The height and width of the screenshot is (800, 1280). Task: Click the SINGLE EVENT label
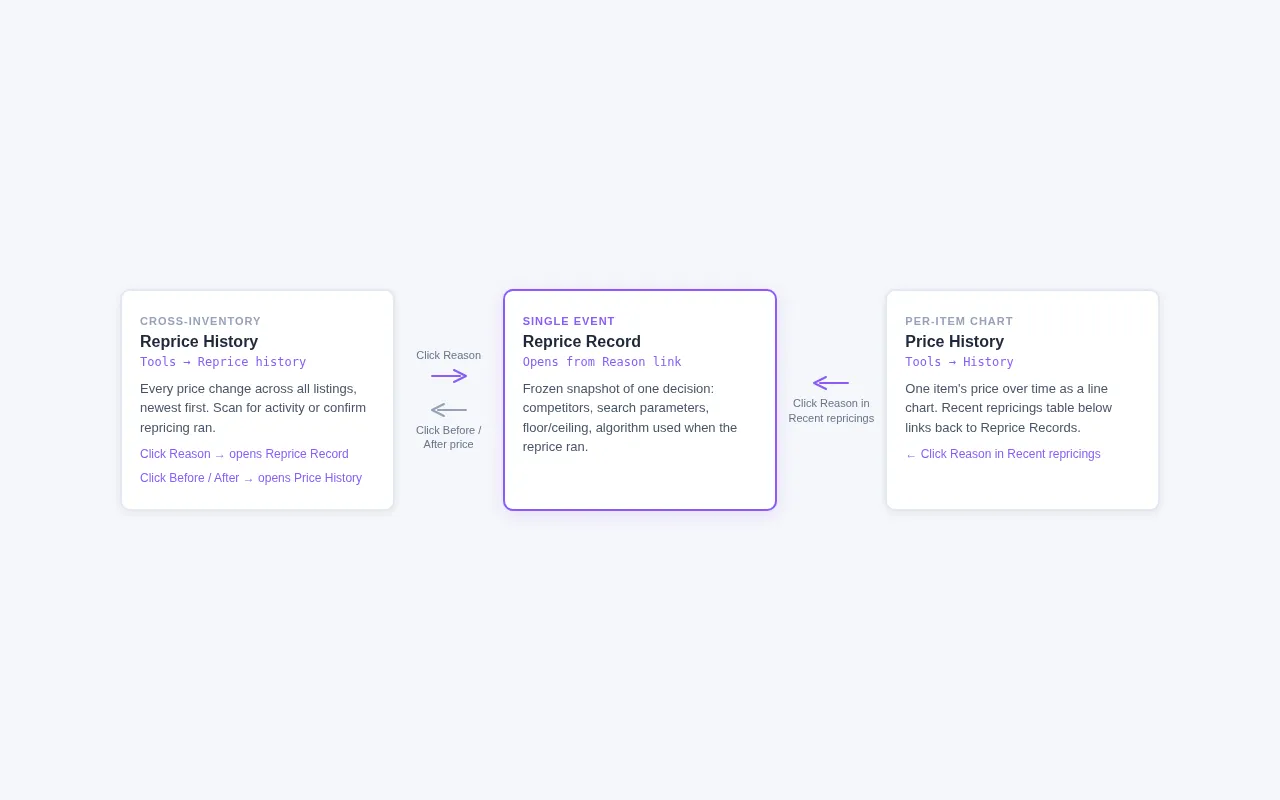(x=568, y=321)
